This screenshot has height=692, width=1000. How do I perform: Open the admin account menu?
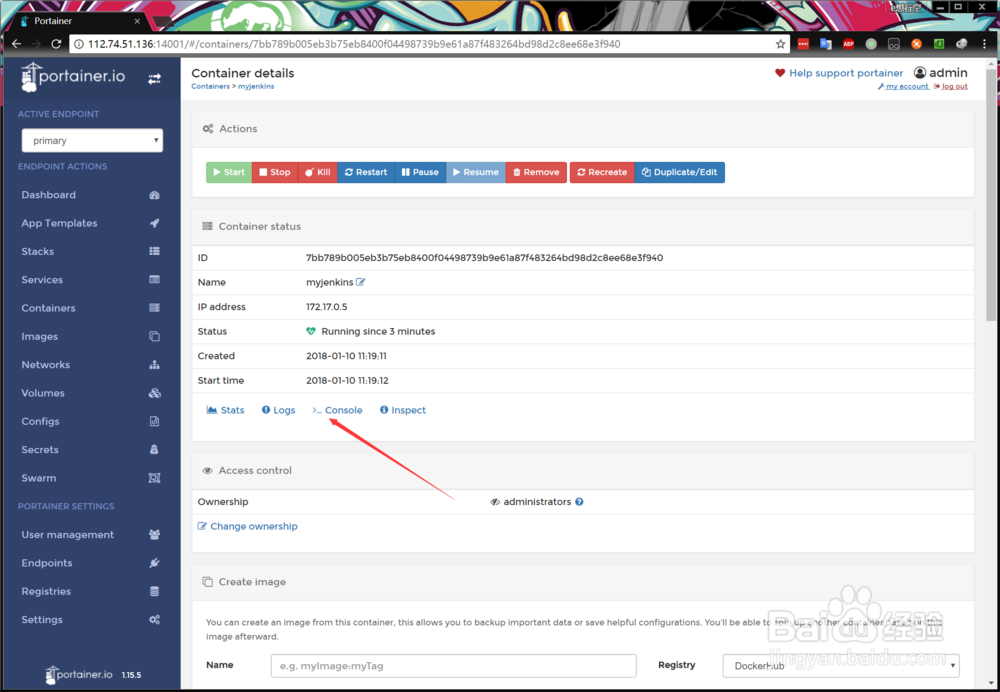coord(939,72)
